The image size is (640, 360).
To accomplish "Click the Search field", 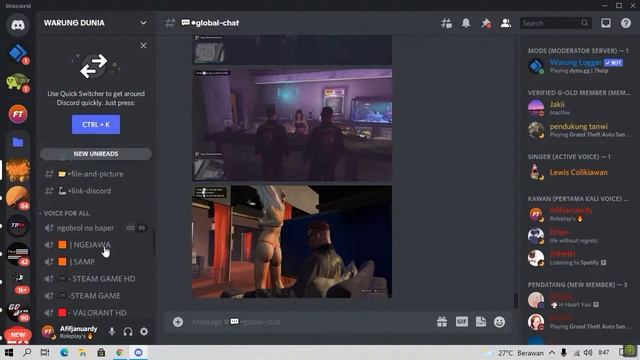I will [x=555, y=23].
